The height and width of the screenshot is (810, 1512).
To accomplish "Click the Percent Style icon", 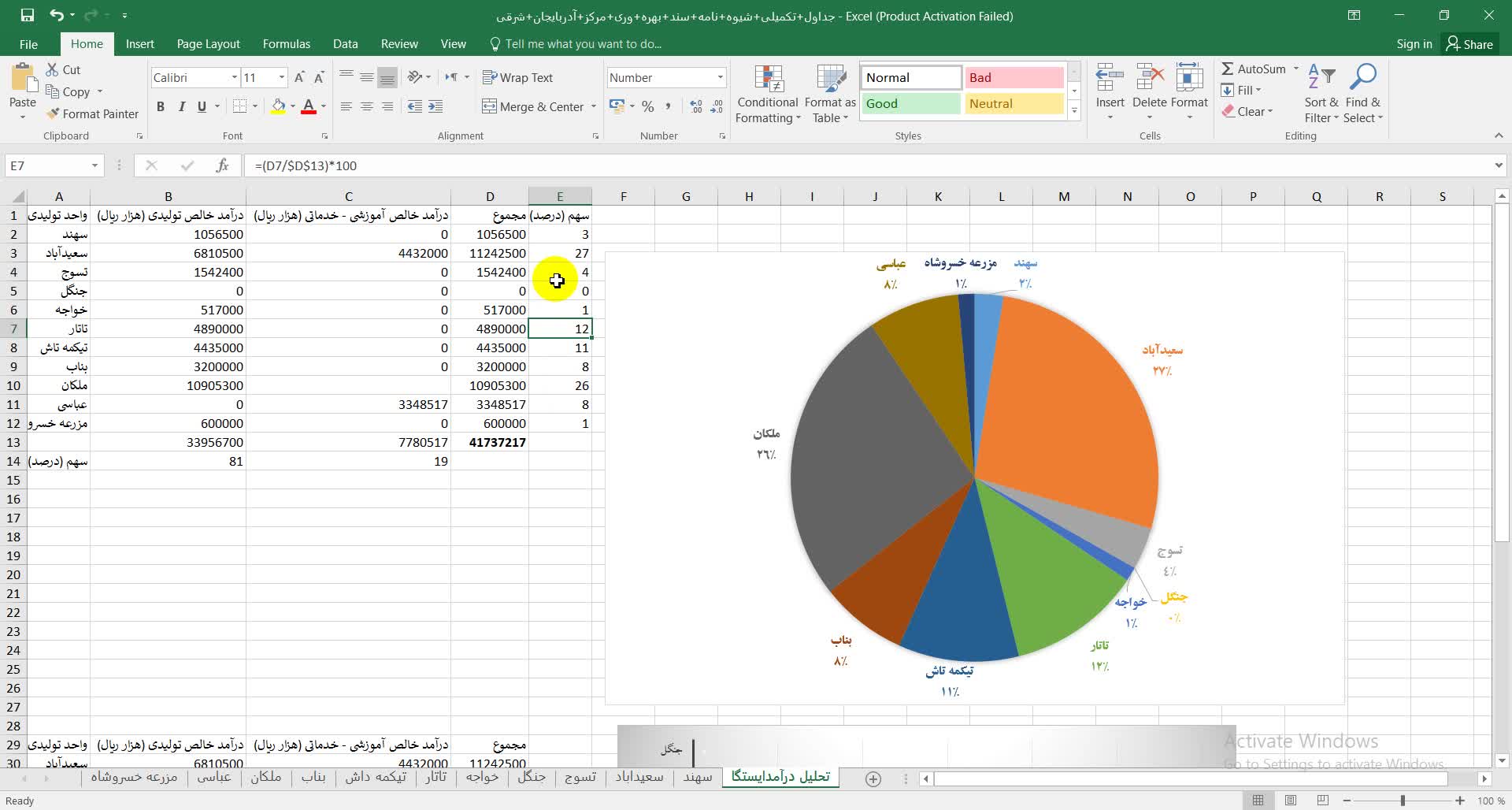I will click(647, 106).
